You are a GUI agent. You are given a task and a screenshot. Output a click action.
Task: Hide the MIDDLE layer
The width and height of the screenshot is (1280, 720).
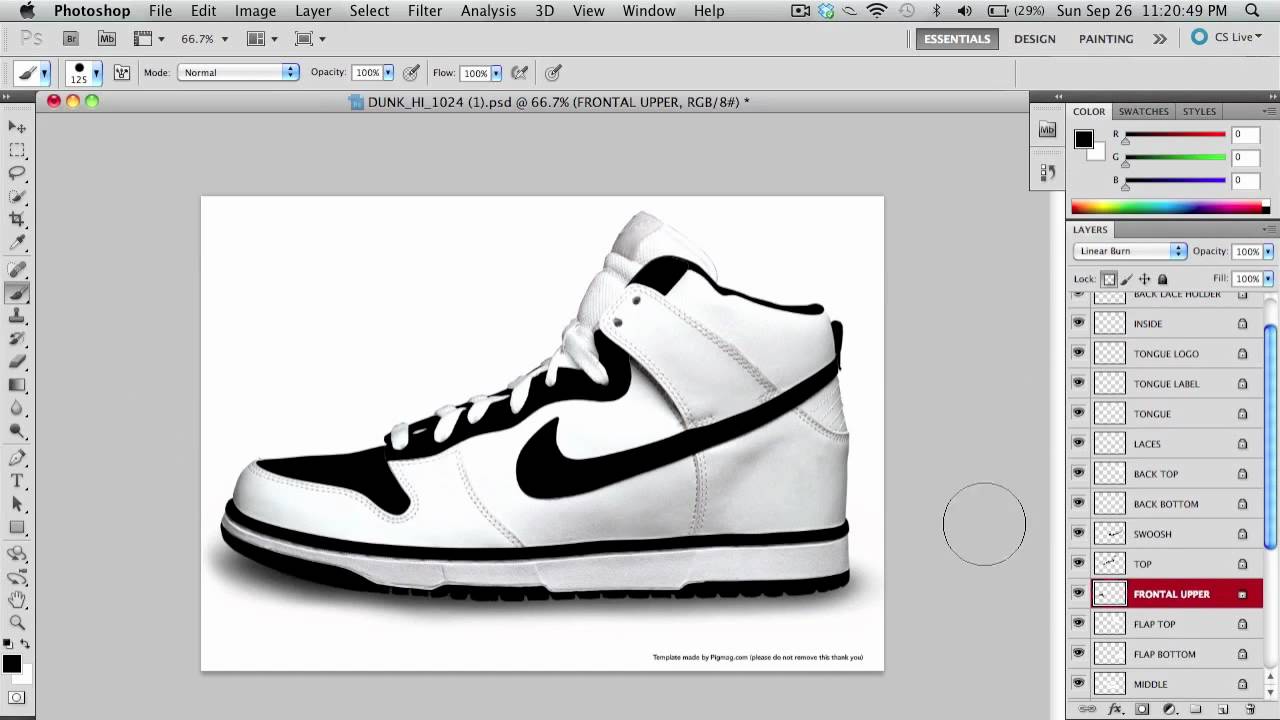click(1078, 683)
